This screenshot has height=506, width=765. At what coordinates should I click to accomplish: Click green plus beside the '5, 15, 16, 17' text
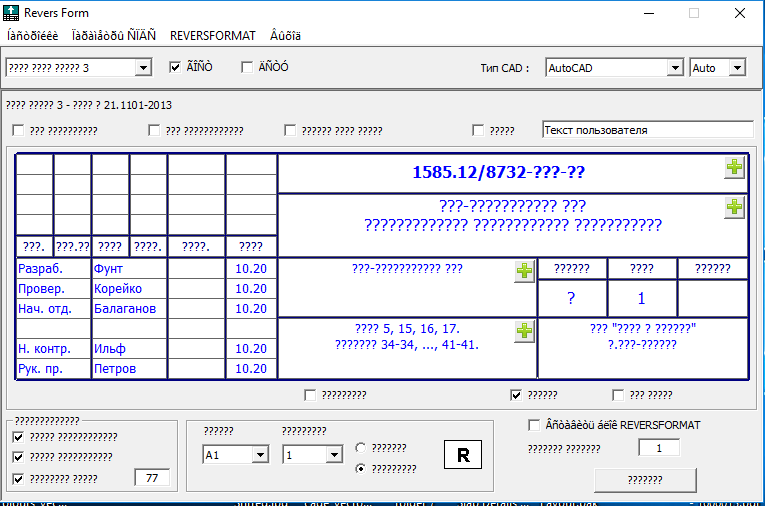[x=524, y=331]
